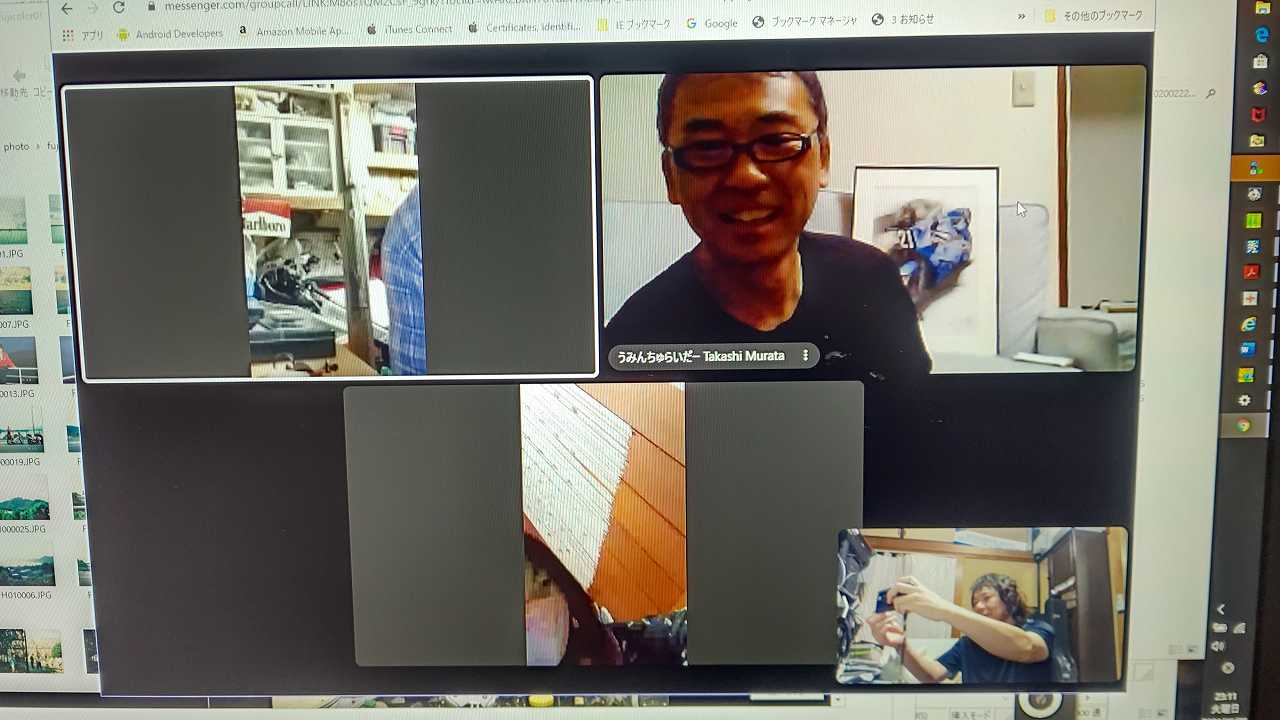Open the Android Developers bookmark
This screenshot has width=1280, height=720.
(x=172, y=34)
